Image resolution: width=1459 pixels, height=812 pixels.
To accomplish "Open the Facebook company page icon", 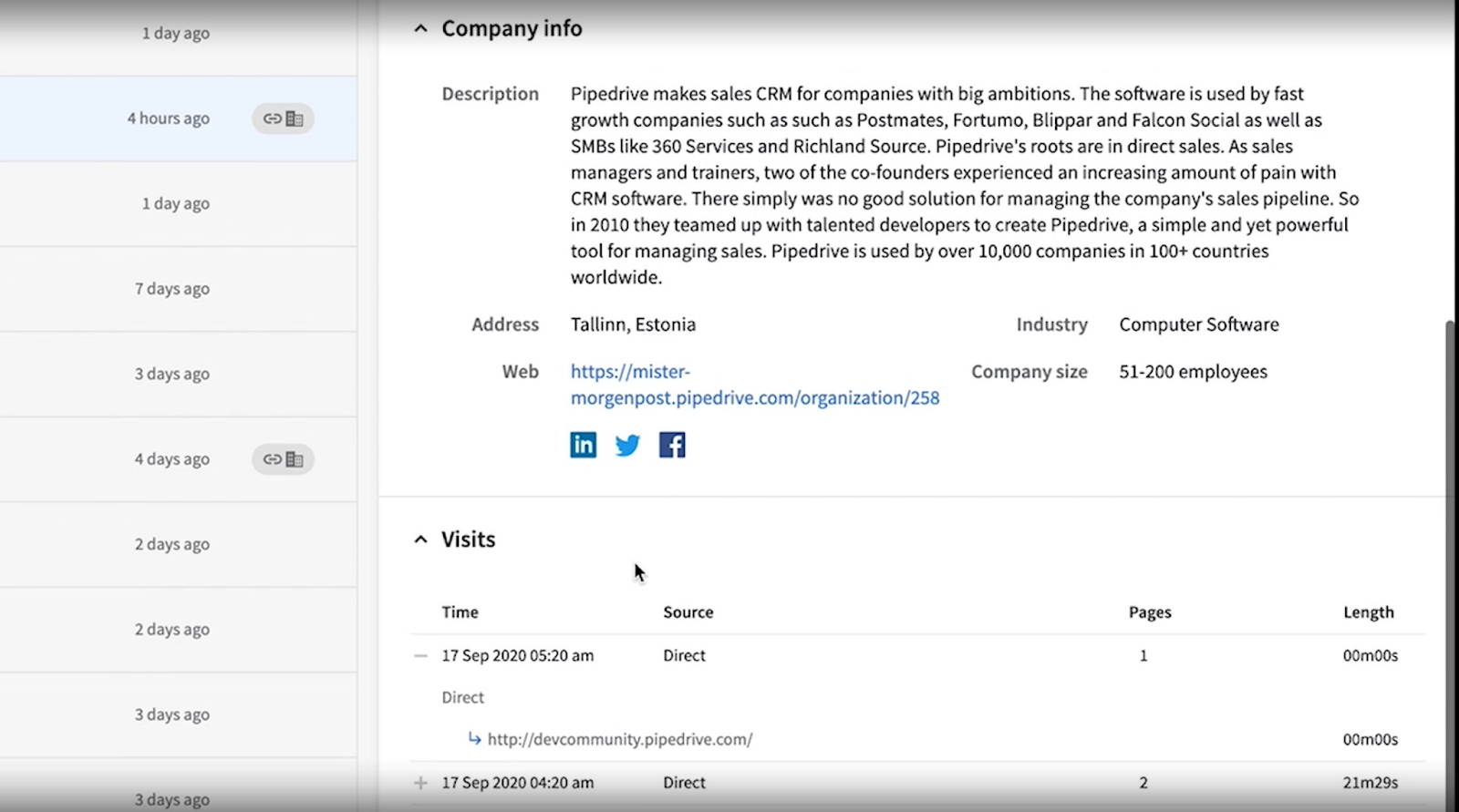I will pyautogui.click(x=672, y=445).
